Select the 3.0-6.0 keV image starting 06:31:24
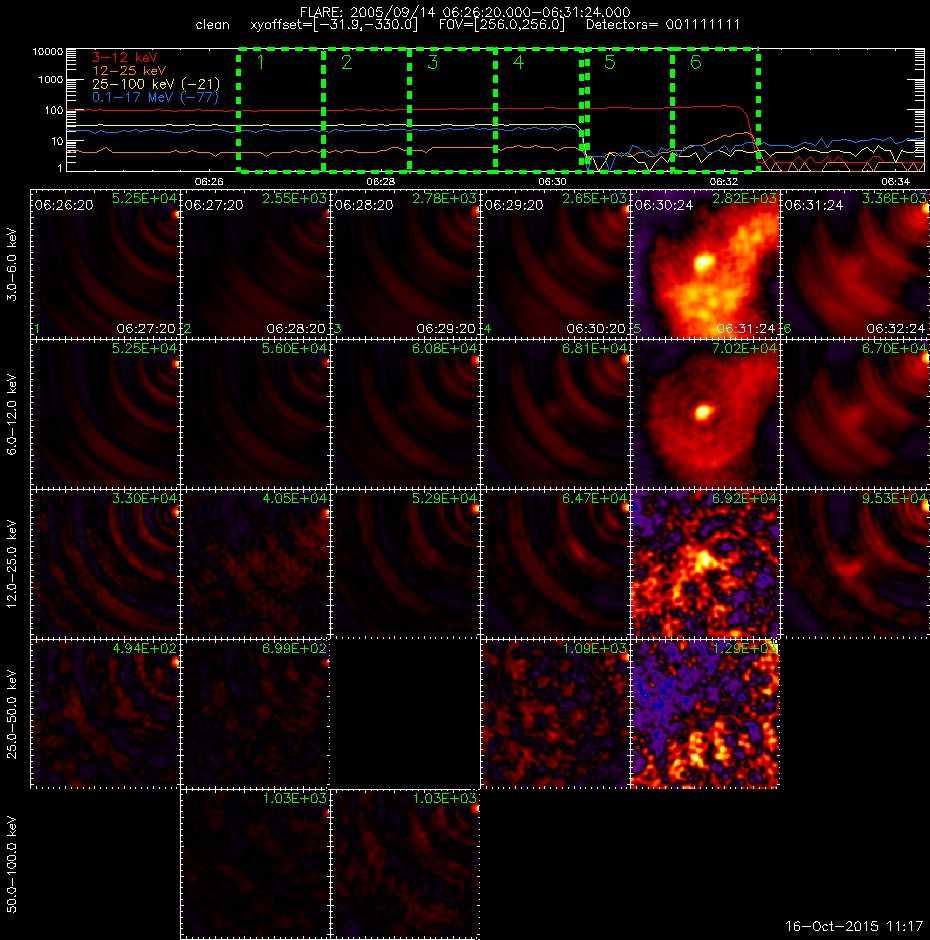 coord(856,264)
